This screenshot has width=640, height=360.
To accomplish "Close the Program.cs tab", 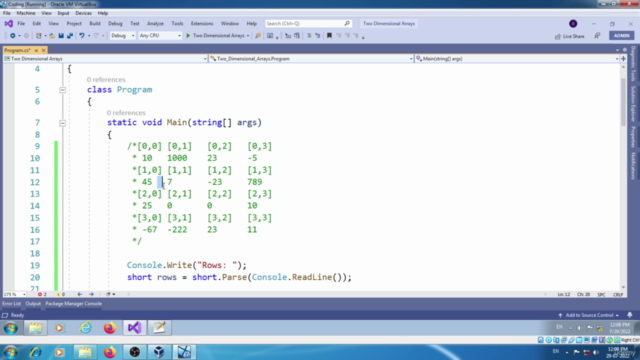I will click(x=43, y=50).
